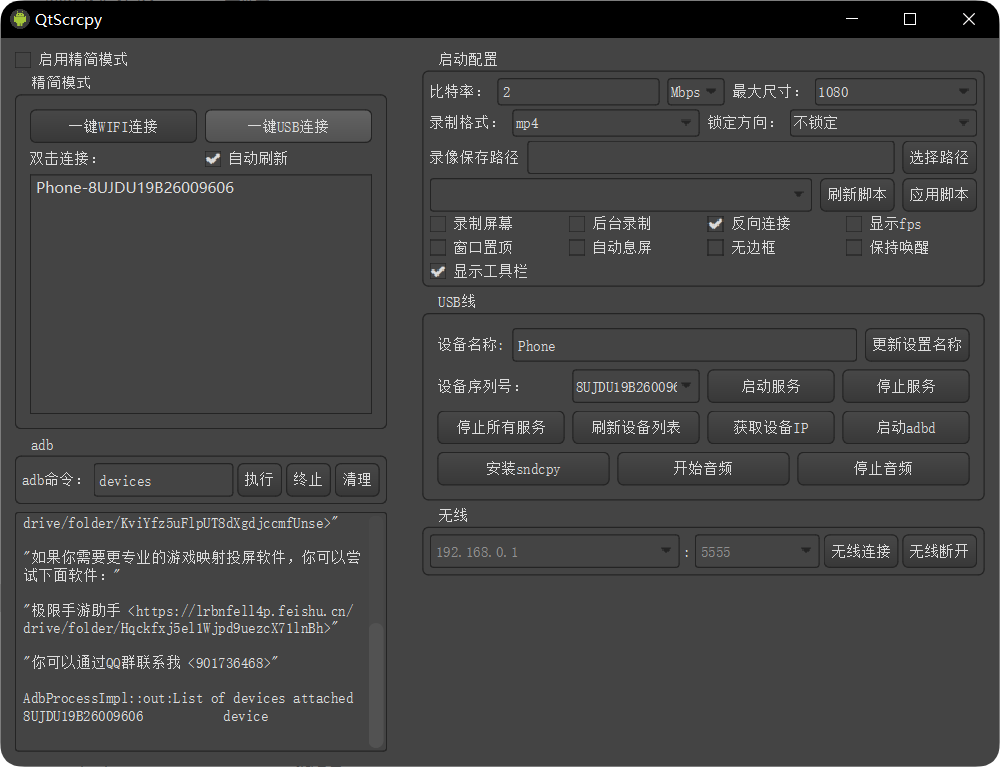Execute the adb devices command with 执行
Image resolution: width=1000 pixels, height=767 pixels.
(x=259, y=479)
